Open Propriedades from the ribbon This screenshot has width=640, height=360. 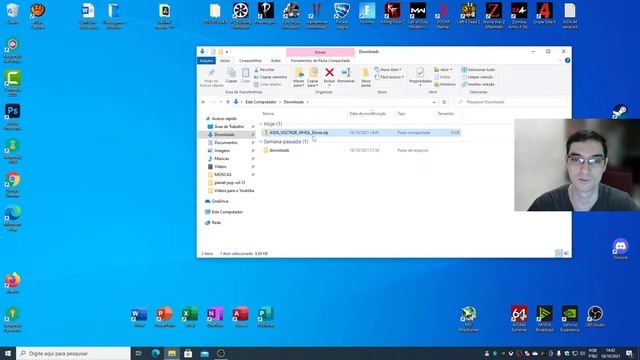pos(420,76)
